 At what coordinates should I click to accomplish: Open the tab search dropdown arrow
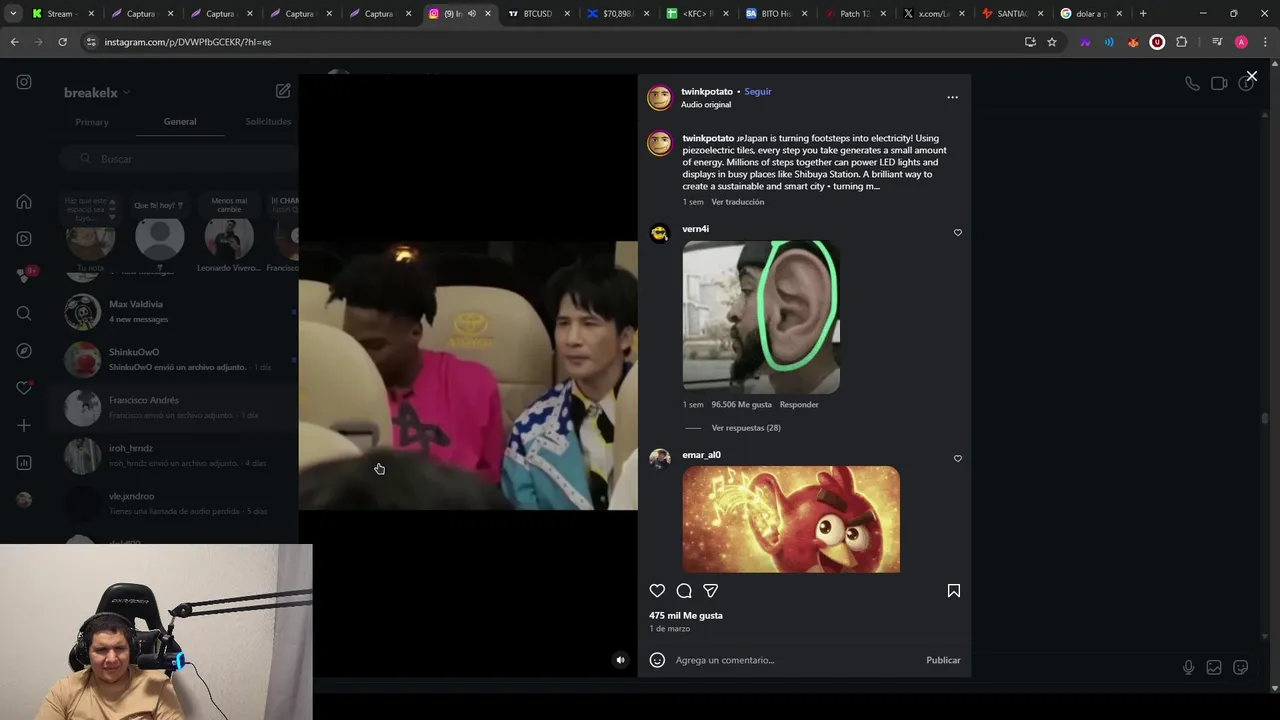[x=13, y=14]
